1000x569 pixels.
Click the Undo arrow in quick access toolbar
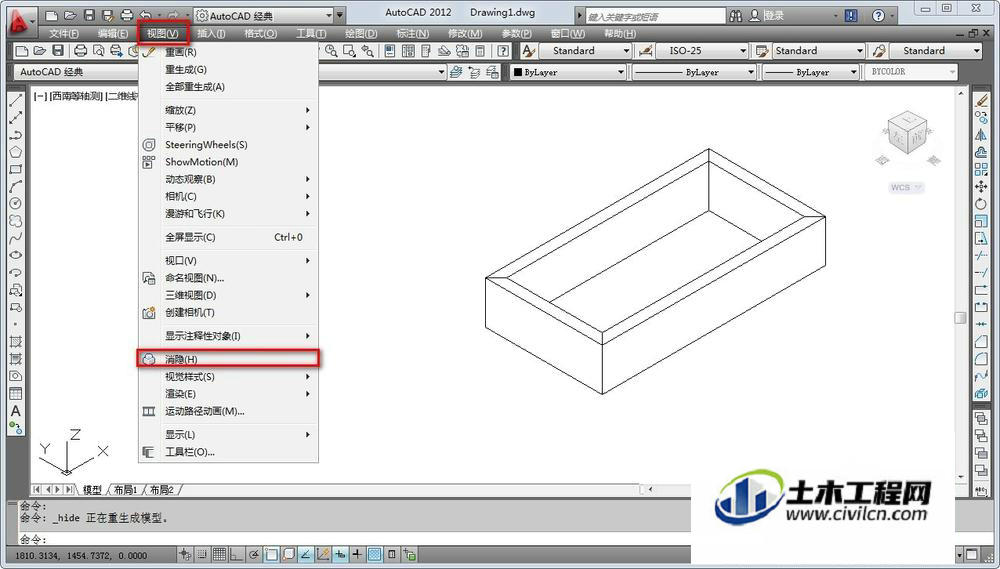click(x=146, y=15)
